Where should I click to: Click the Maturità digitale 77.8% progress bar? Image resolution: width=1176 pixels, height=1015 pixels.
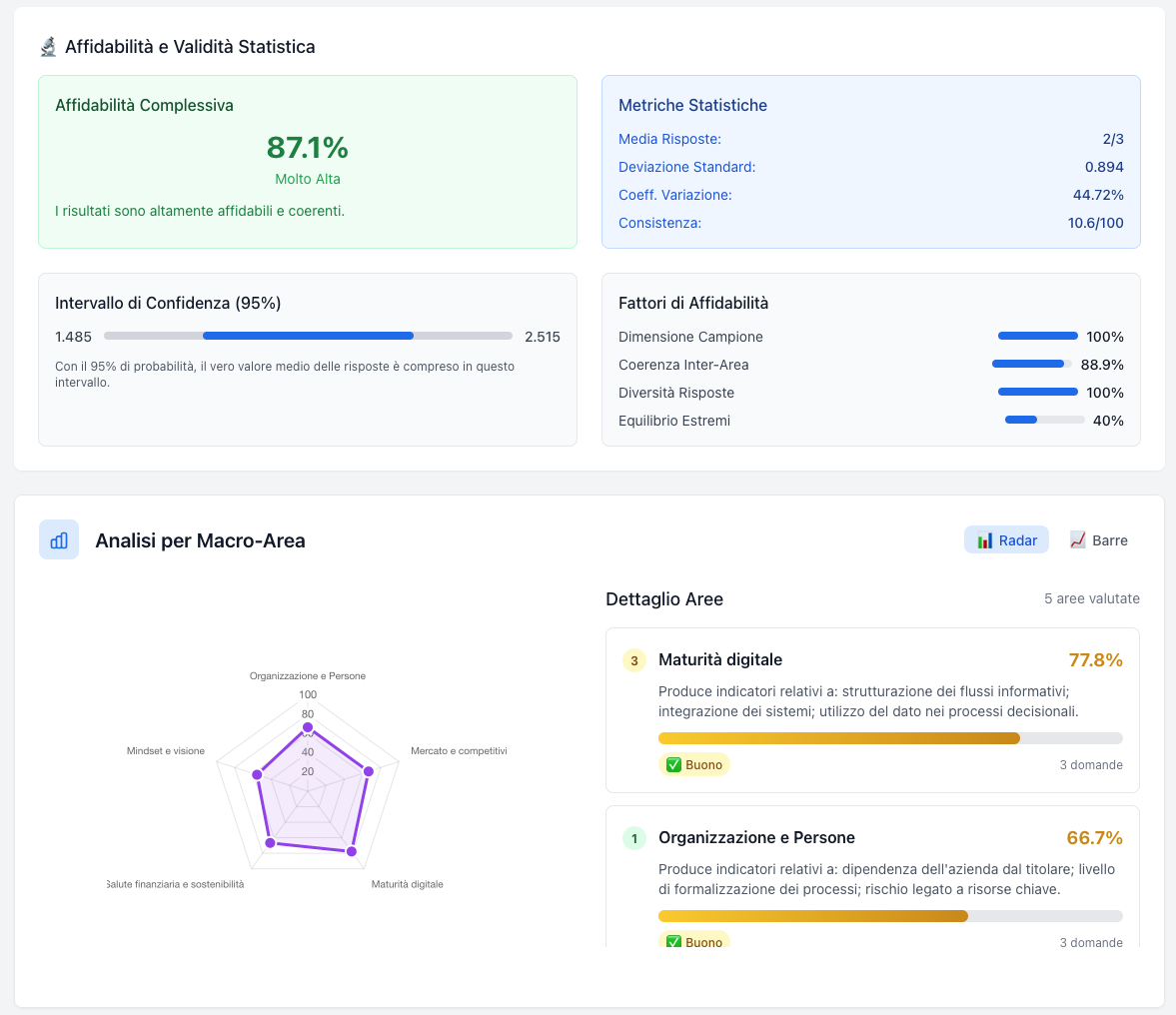[x=890, y=738]
